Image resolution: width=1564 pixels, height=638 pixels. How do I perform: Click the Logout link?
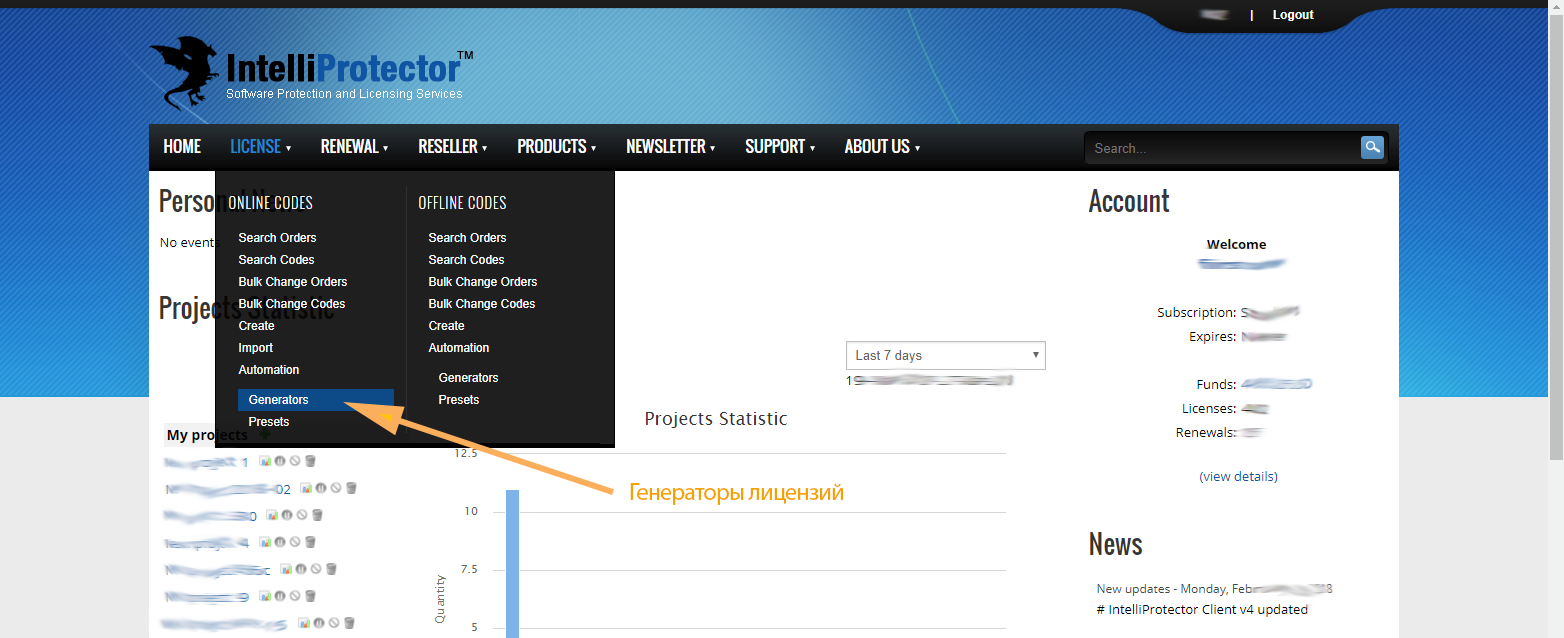1293,15
